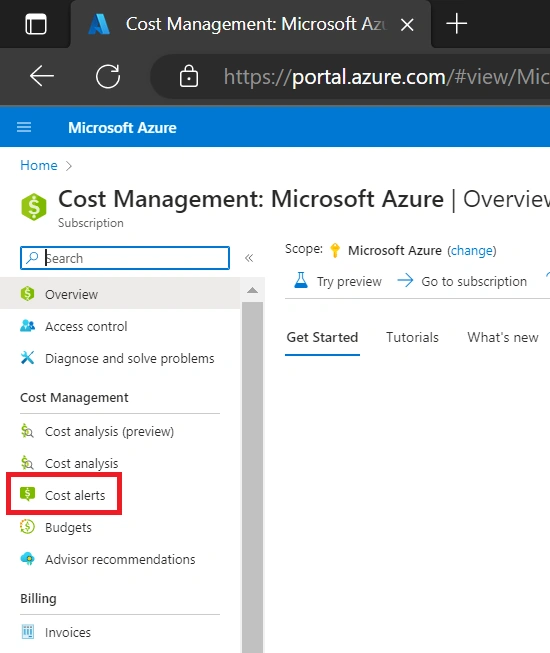
Task: Click the Access control people icon
Action: point(27,326)
